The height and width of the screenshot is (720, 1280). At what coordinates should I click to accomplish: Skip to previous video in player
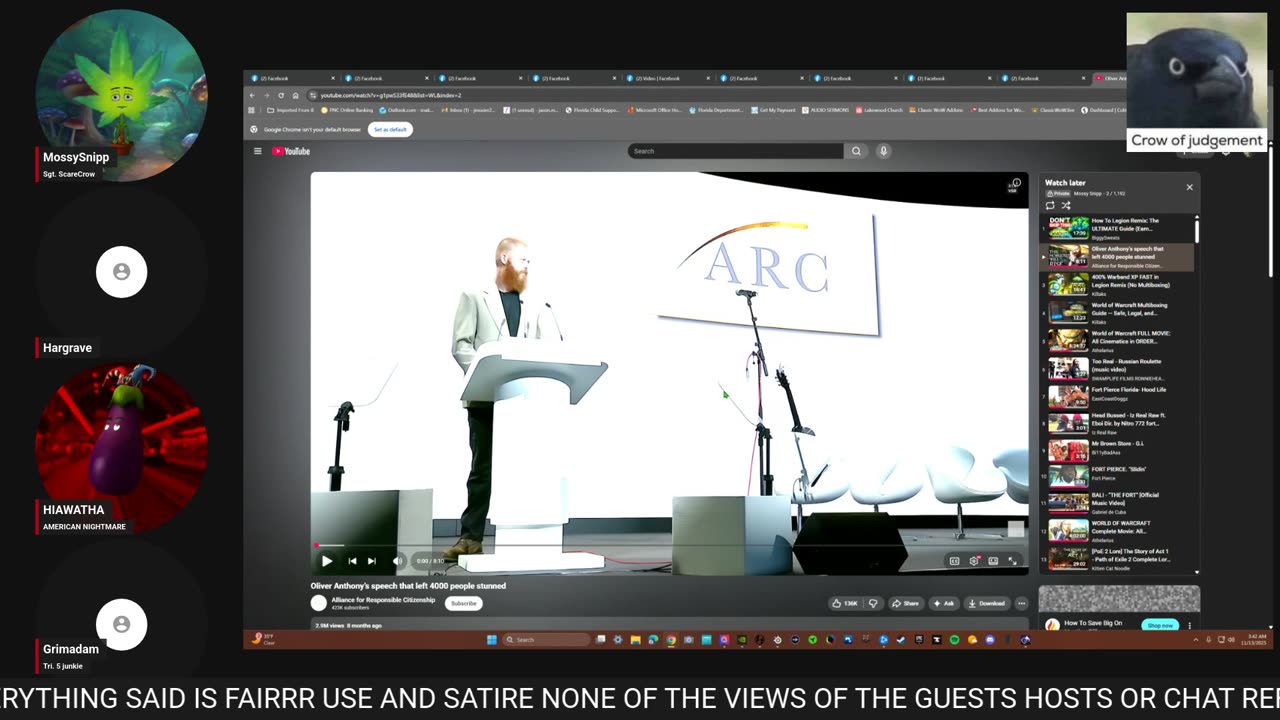coord(352,561)
